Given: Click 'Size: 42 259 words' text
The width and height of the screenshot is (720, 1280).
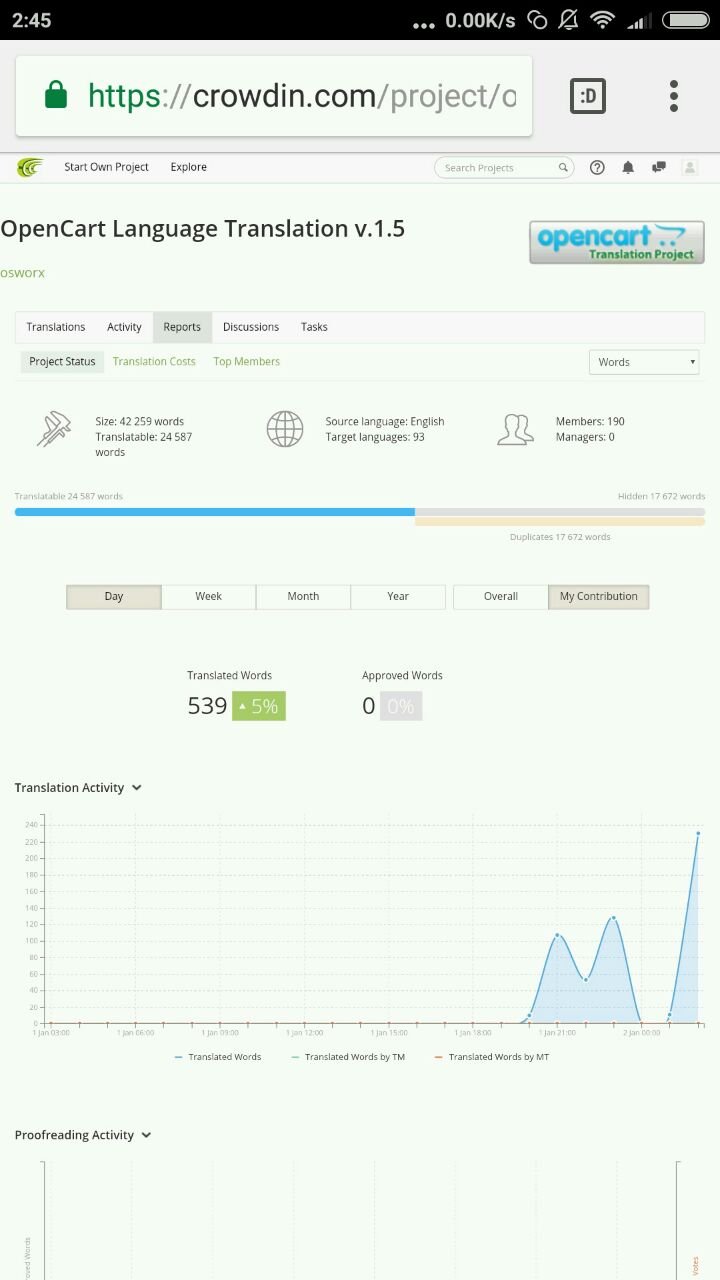Looking at the screenshot, I should click(x=140, y=422).
